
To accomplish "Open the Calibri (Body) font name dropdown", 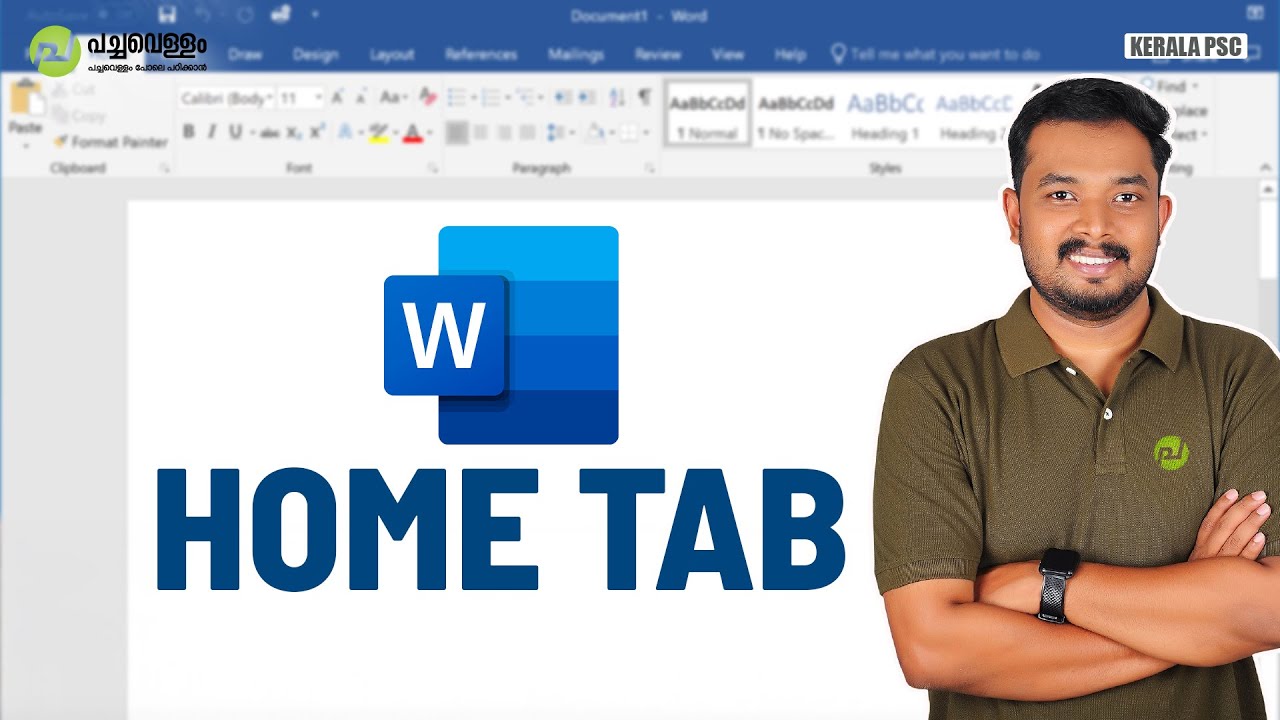I will 268,98.
